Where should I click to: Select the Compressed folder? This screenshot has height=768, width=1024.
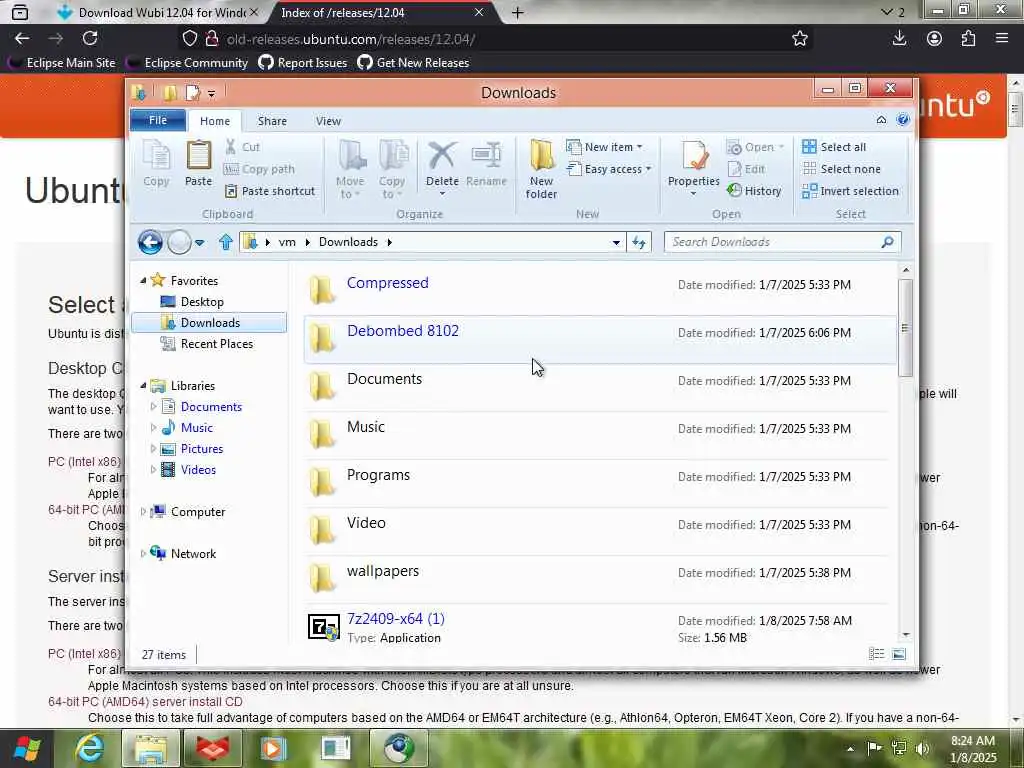[600, 291]
